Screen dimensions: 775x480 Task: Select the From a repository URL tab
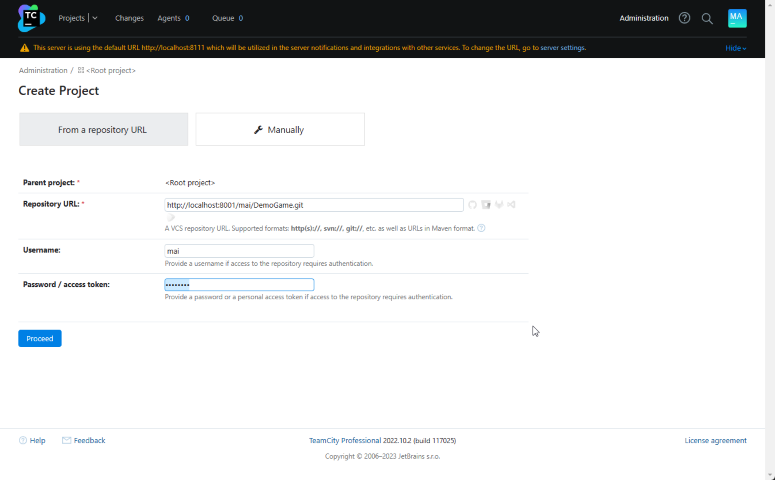coord(103,129)
